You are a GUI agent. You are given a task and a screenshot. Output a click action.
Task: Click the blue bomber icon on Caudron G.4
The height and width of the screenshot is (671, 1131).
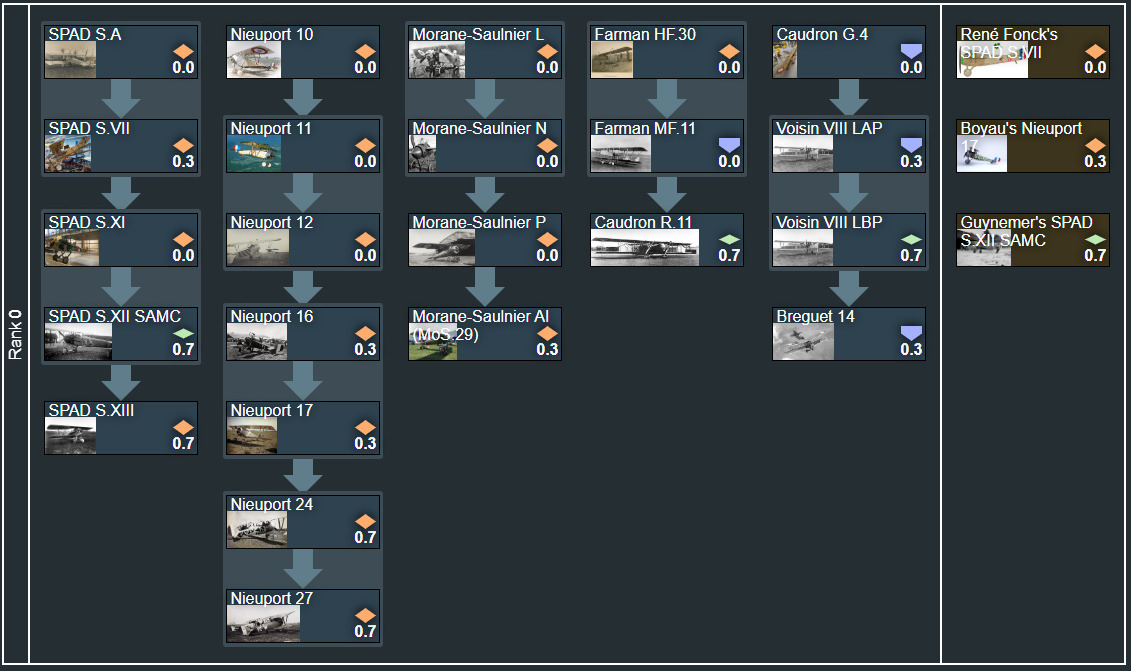[911, 51]
